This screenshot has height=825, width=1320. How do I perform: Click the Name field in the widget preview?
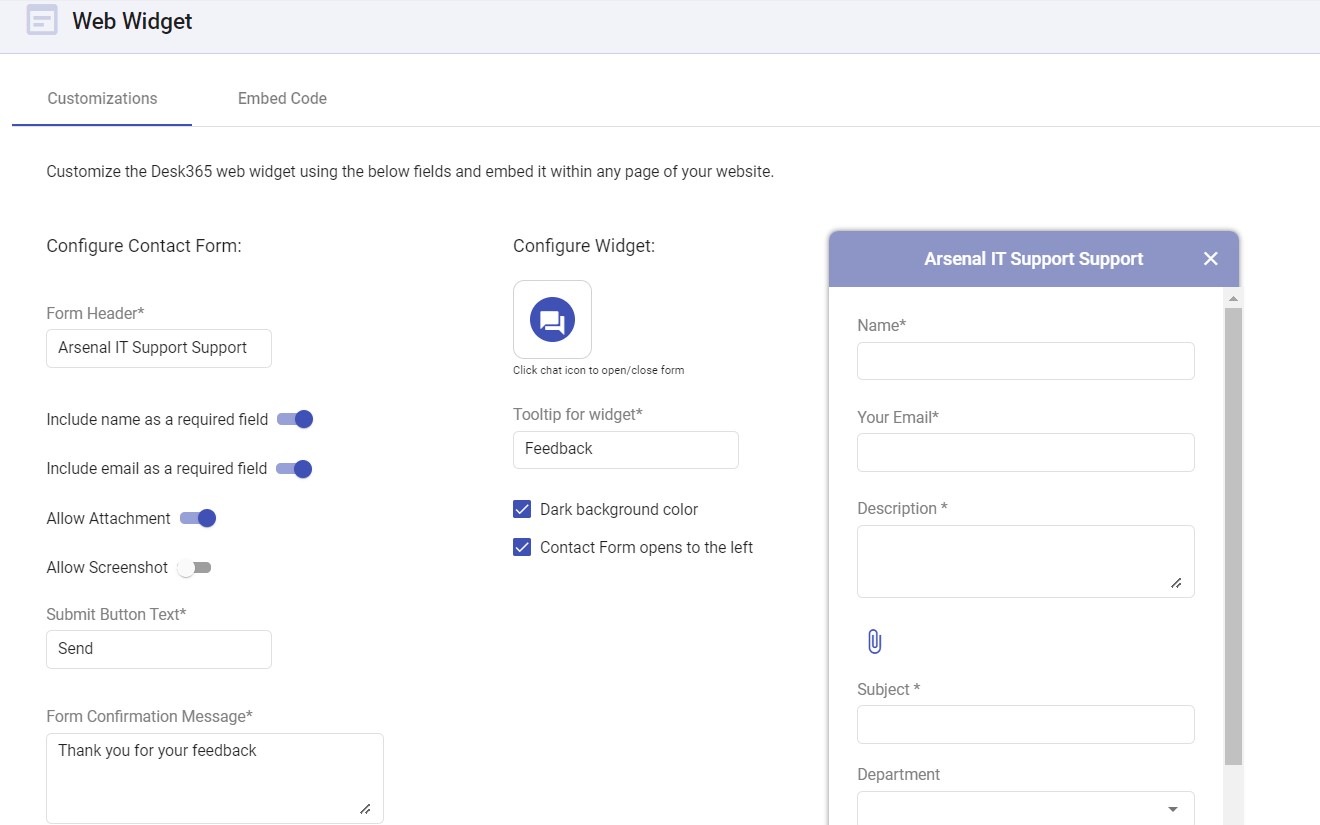pos(1025,361)
